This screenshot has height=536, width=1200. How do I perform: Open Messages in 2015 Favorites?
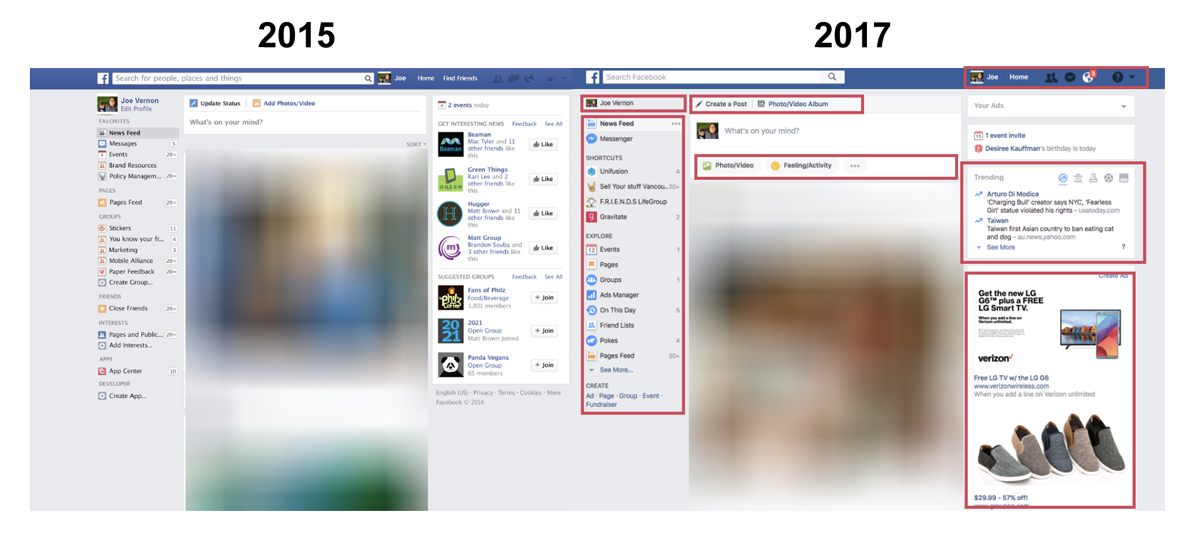[124, 144]
